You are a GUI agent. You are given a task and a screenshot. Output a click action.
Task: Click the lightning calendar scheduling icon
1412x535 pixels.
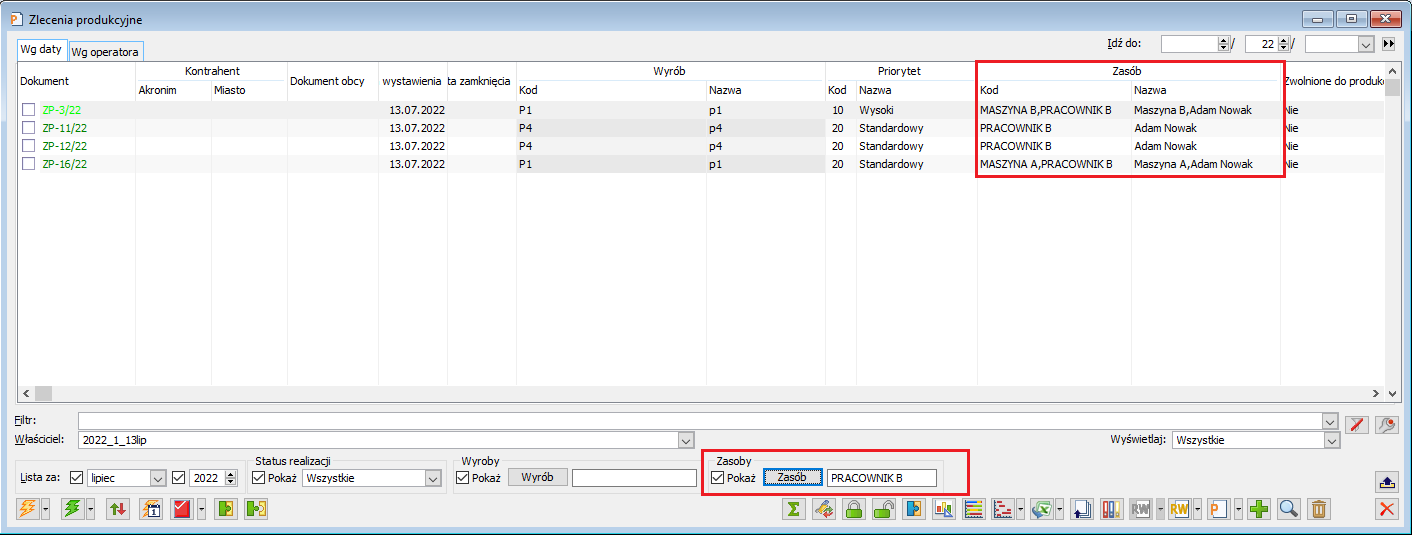(150, 509)
